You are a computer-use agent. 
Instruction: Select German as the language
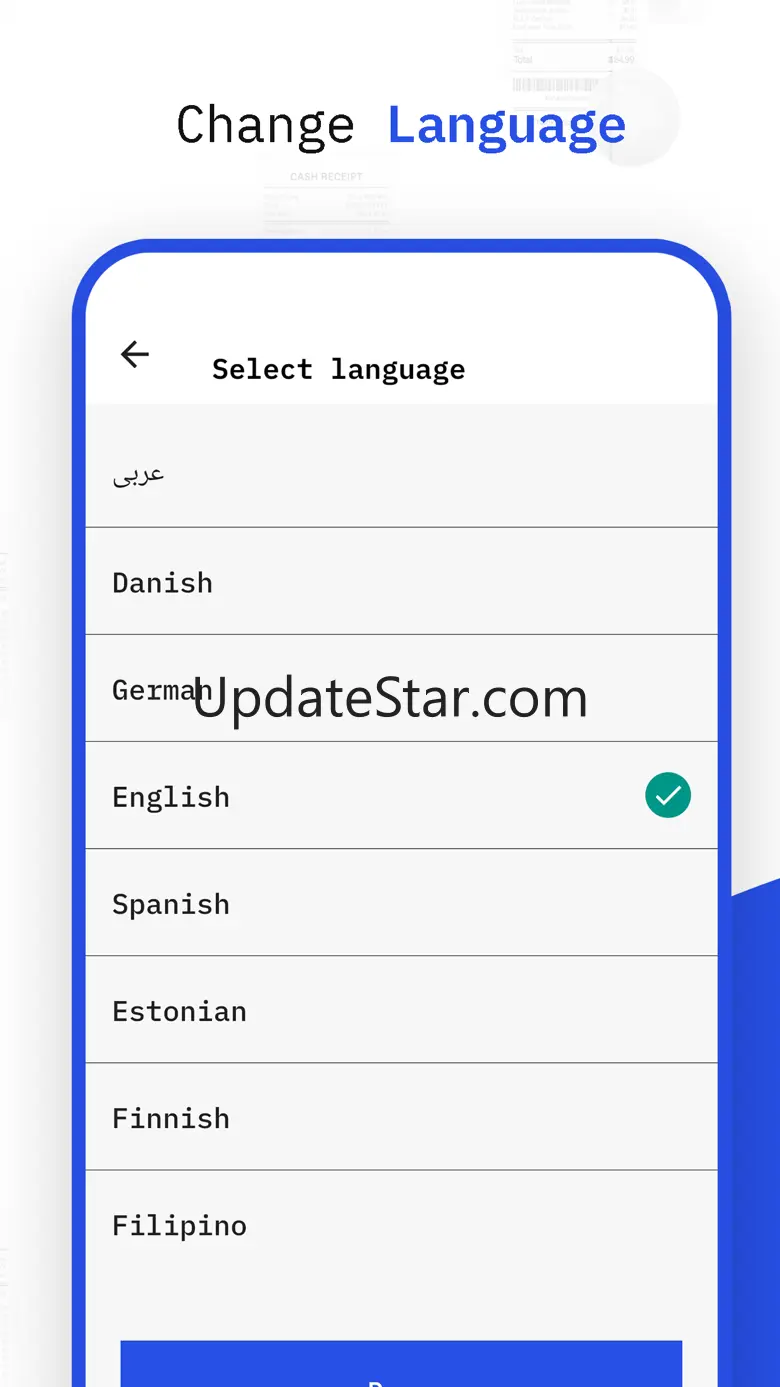click(x=401, y=688)
